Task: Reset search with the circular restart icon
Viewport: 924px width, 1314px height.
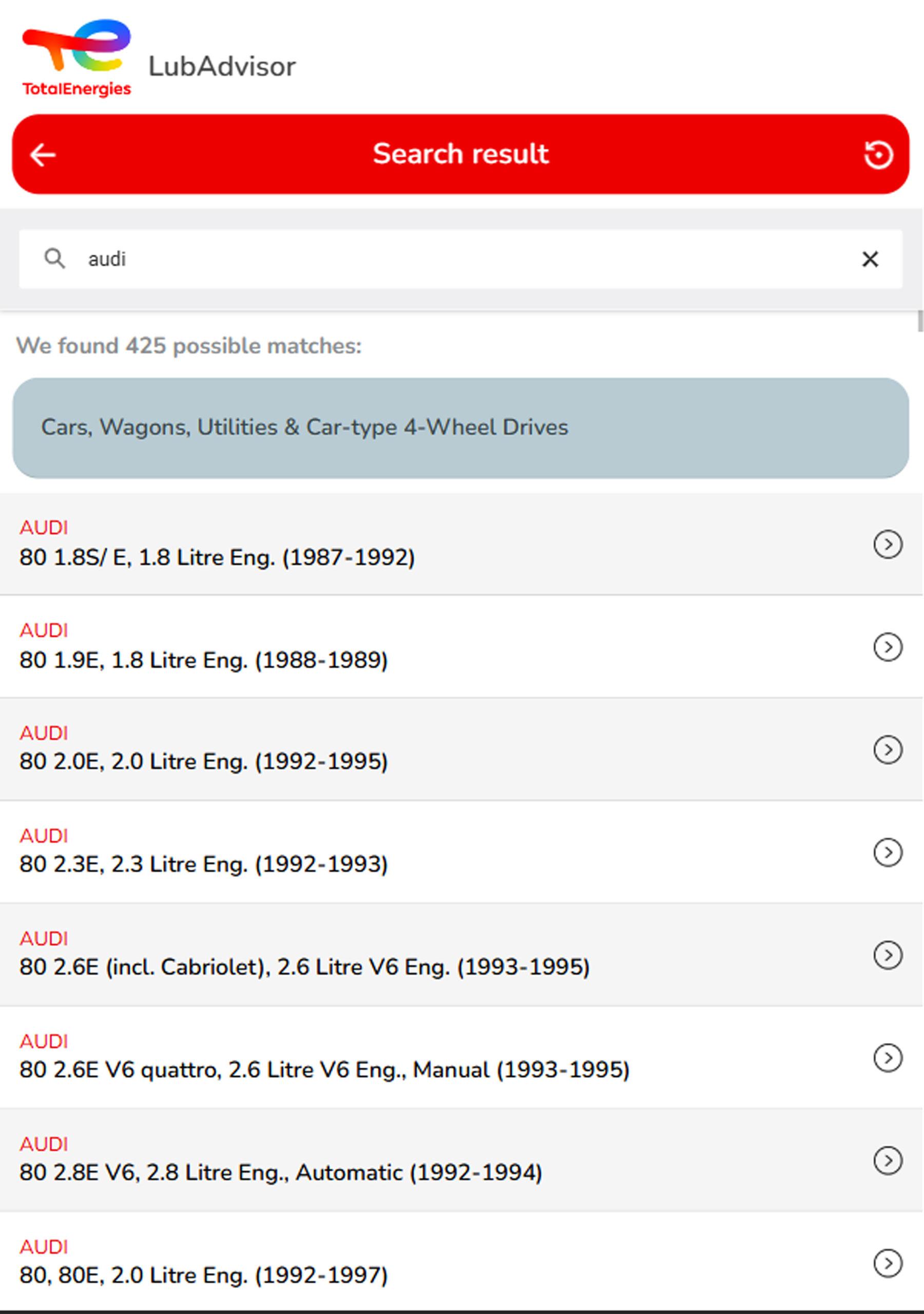Action: [878, 154]
